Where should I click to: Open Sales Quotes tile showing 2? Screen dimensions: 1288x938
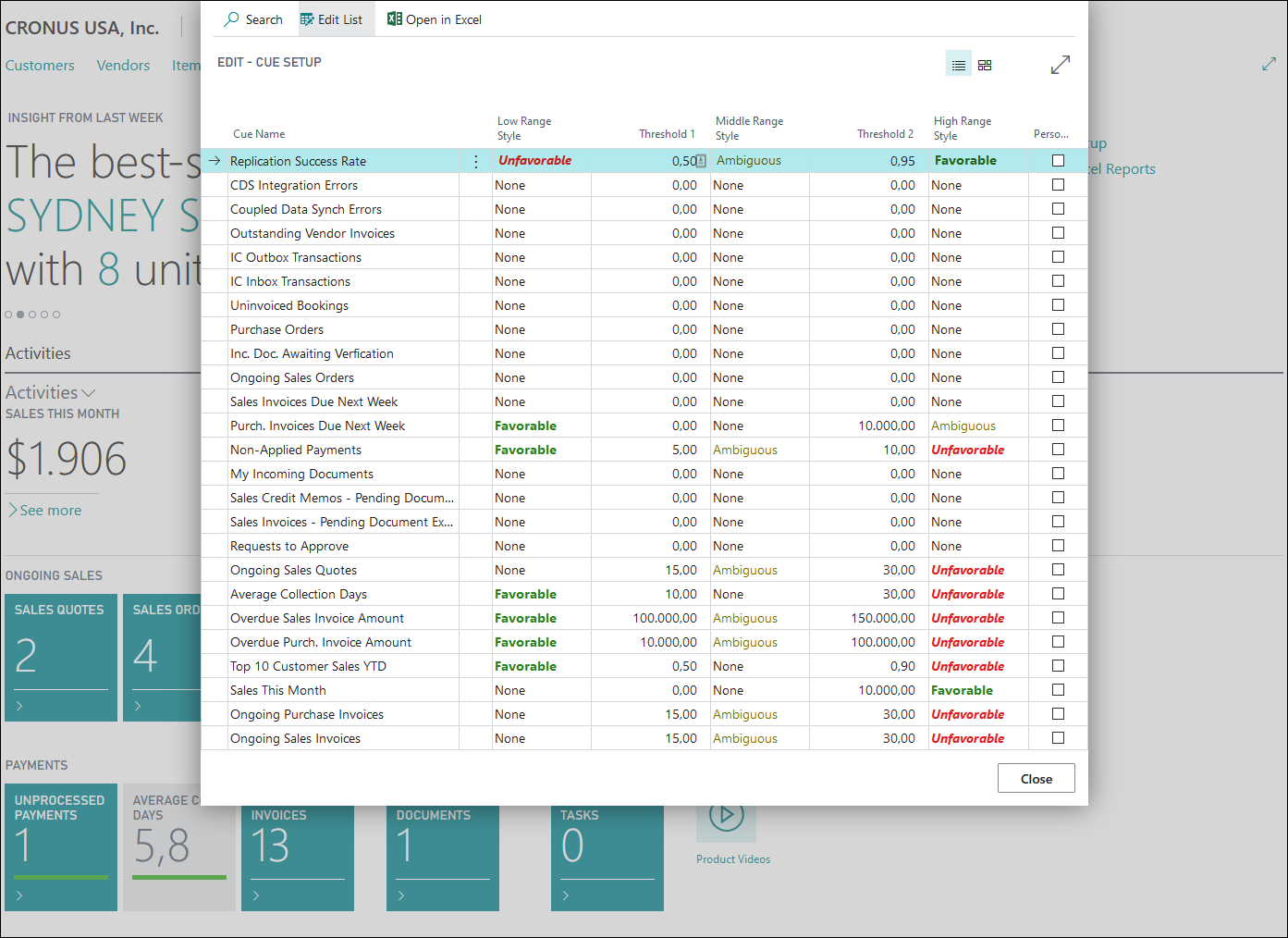[61, 658]
